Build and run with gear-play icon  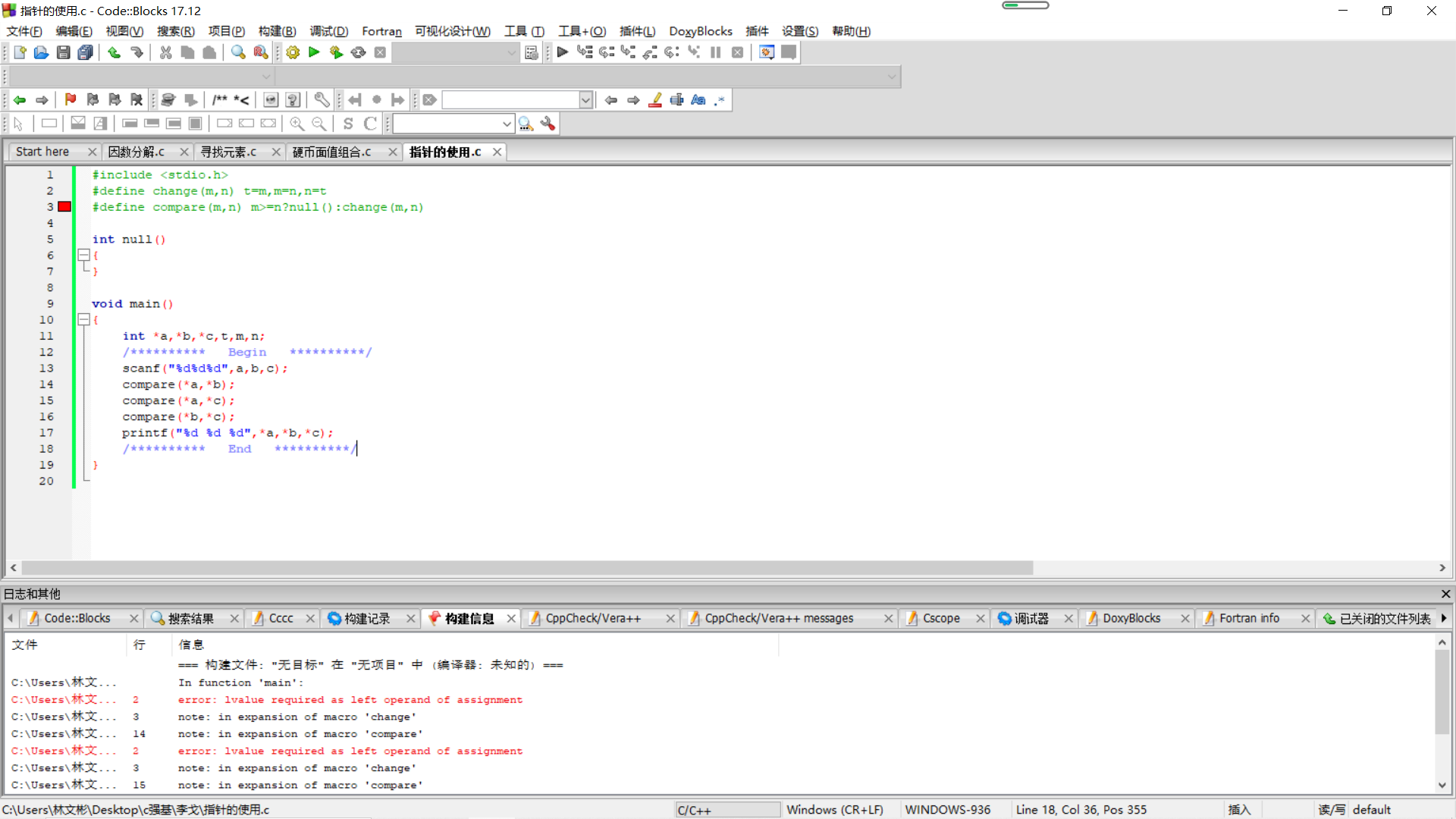click(x=336, y=52)
